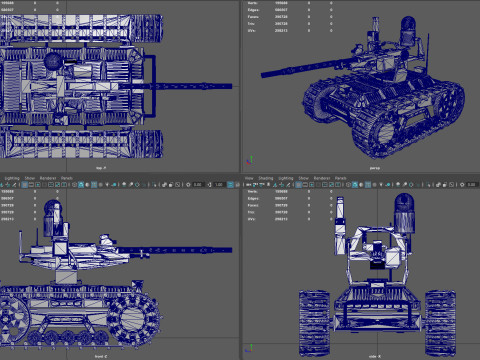Open Panels menu in front view panel

[x=67, y=178]
